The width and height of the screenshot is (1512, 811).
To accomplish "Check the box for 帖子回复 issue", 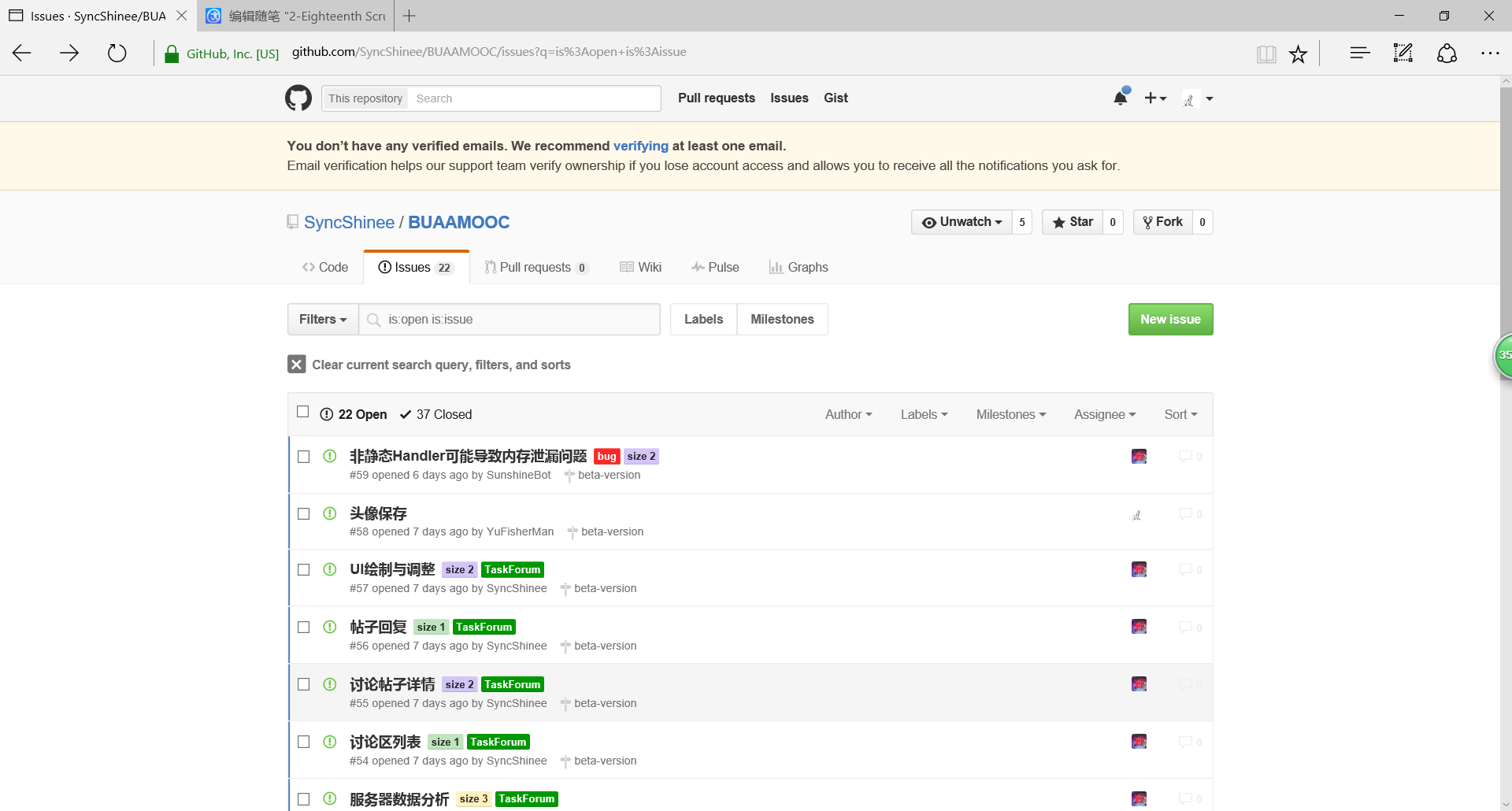I will 303,628.
